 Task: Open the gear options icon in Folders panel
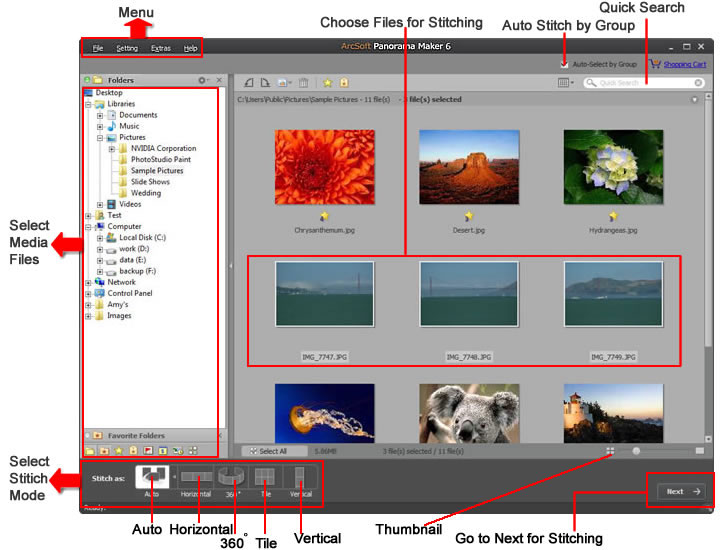point(203,80)
